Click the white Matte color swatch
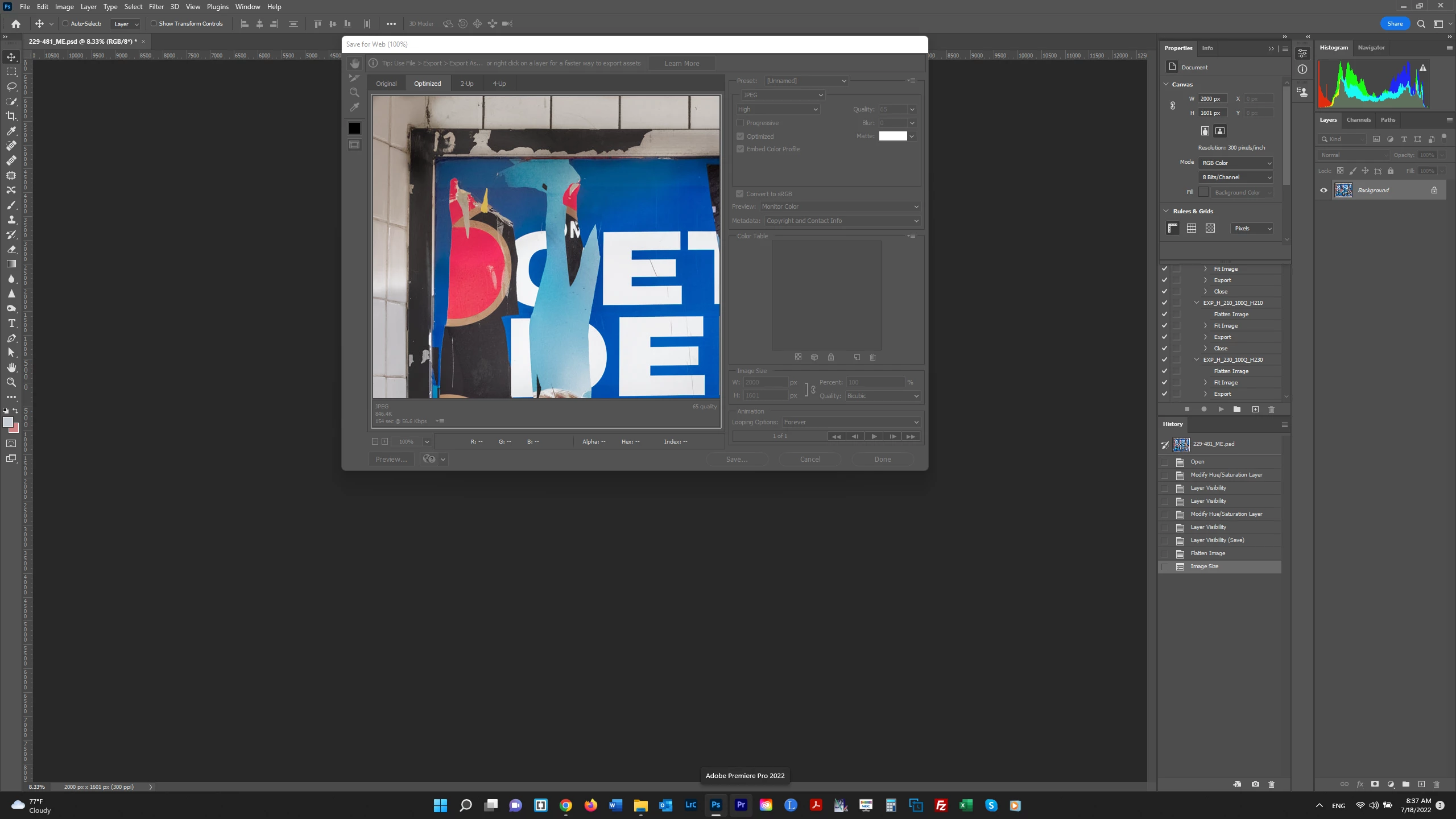Viewport: 1456px width, 819px height. coord(892,136)
